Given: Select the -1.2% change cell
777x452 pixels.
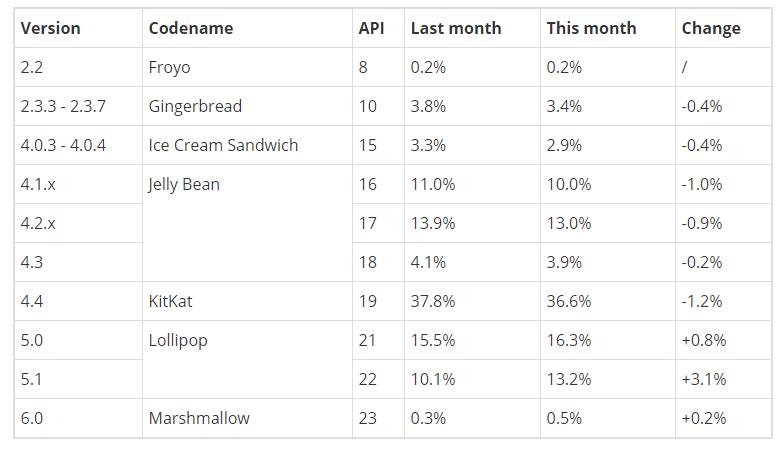Looking at the screenshot, I should [x=702, y=301].
